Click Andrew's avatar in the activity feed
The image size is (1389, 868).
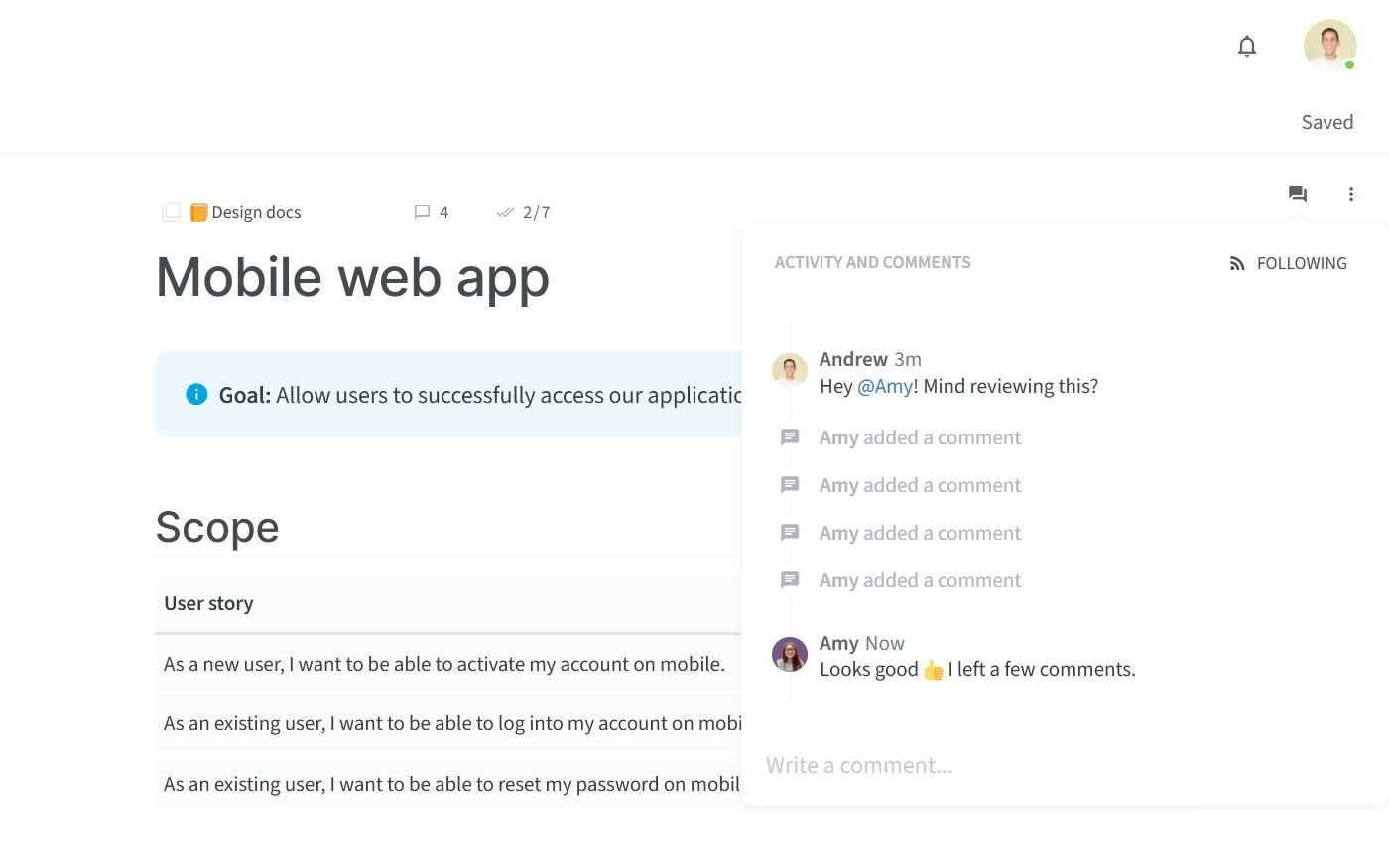(x=790, y=371)
